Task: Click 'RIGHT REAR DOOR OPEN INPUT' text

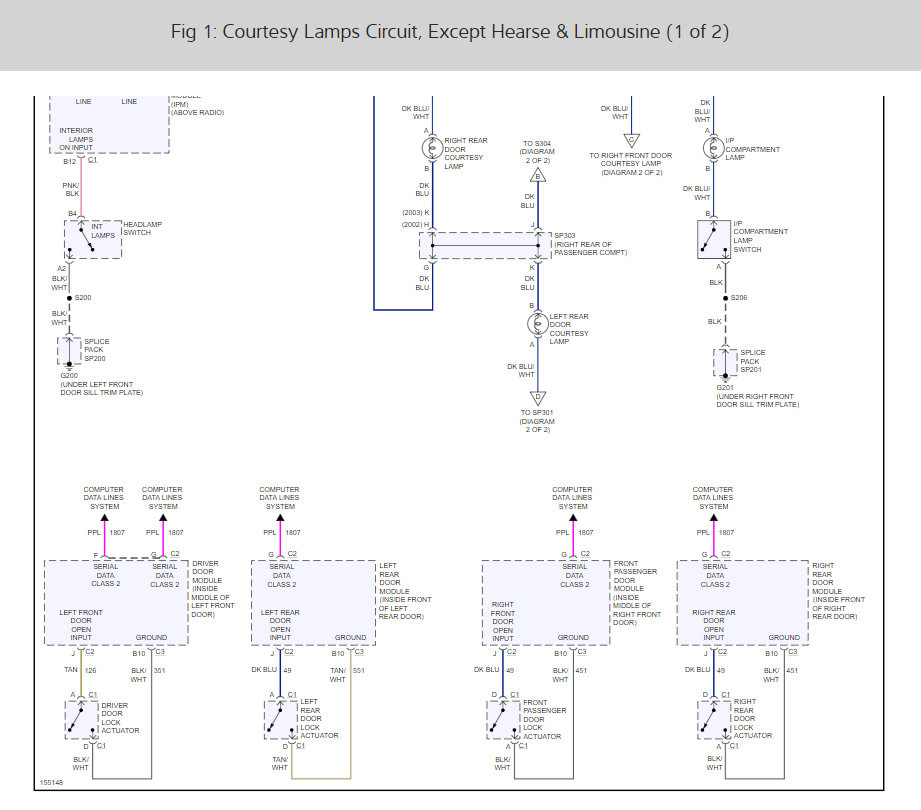Action: 714,625
